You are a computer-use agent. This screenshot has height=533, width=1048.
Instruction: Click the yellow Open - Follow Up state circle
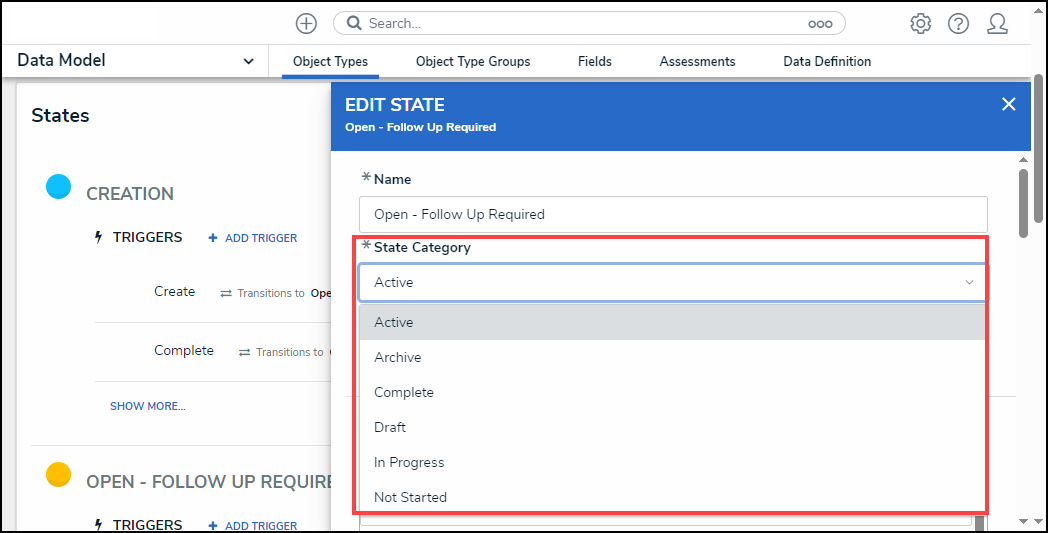[x=59, y=474]
